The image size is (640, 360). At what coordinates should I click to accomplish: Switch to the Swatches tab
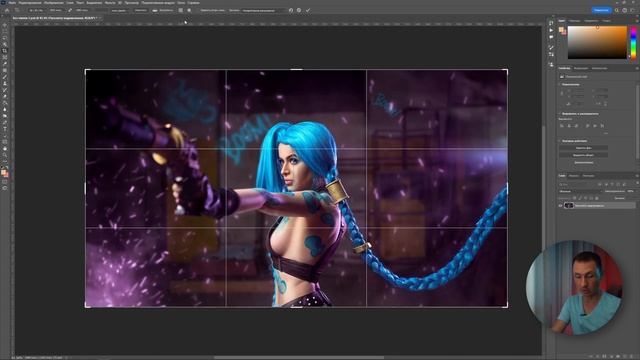[x=574, y=20]
